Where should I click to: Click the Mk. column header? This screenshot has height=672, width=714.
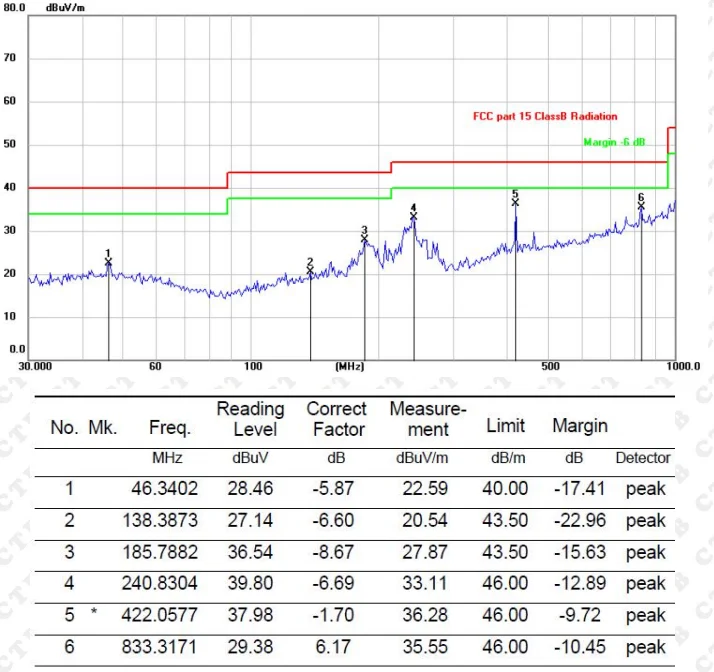(103, 428)
